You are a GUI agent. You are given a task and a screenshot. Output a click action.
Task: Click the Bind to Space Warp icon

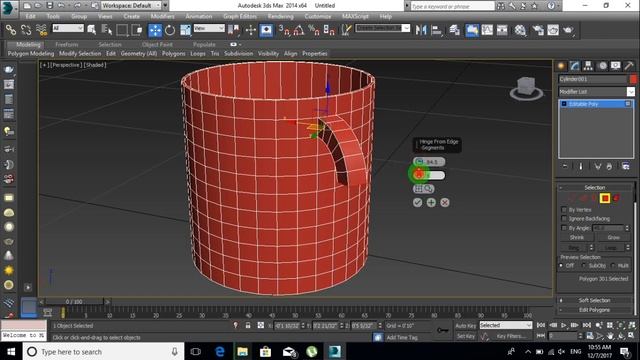click(42, 30)
